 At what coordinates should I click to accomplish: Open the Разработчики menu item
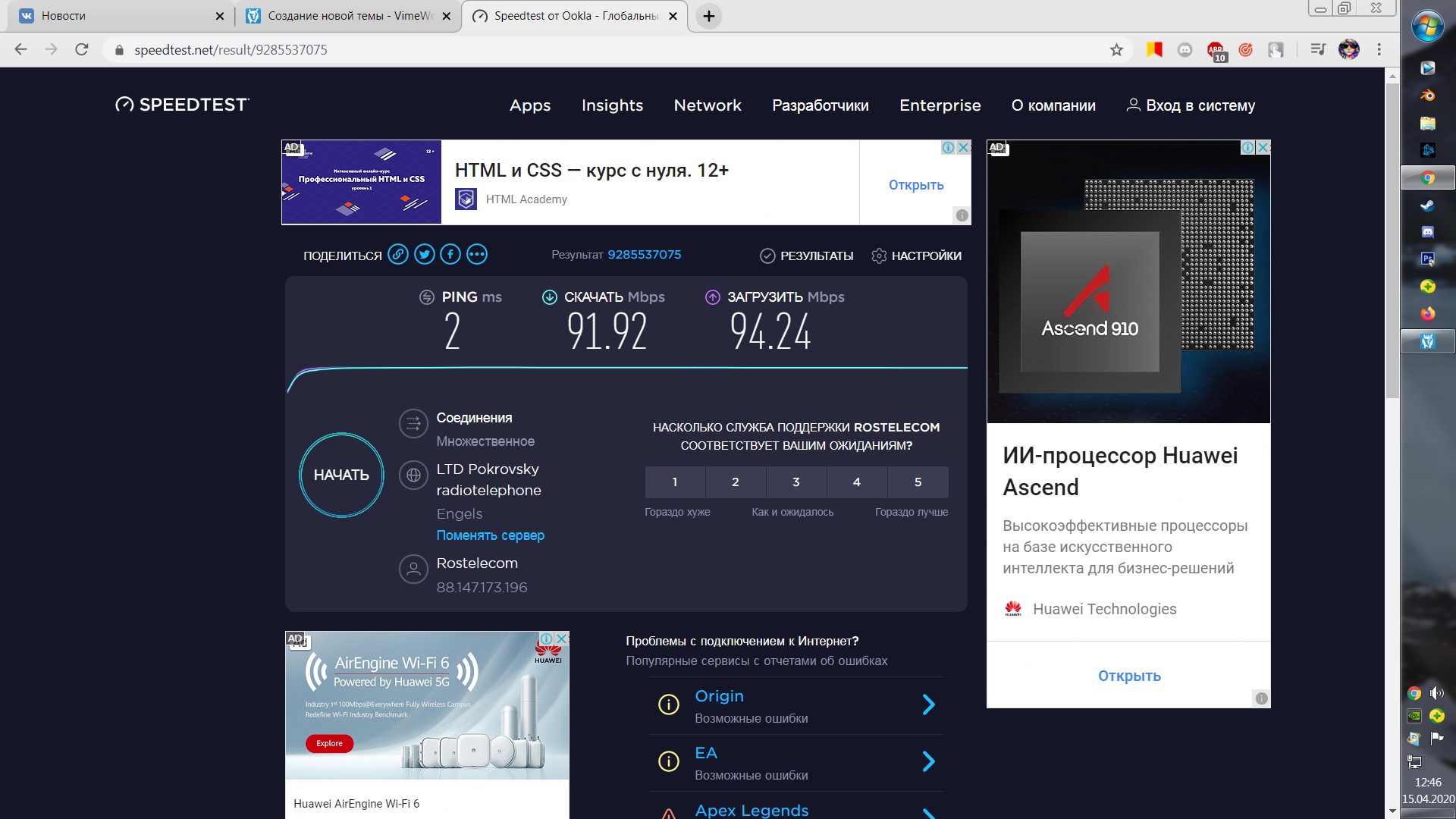point(821,105)
